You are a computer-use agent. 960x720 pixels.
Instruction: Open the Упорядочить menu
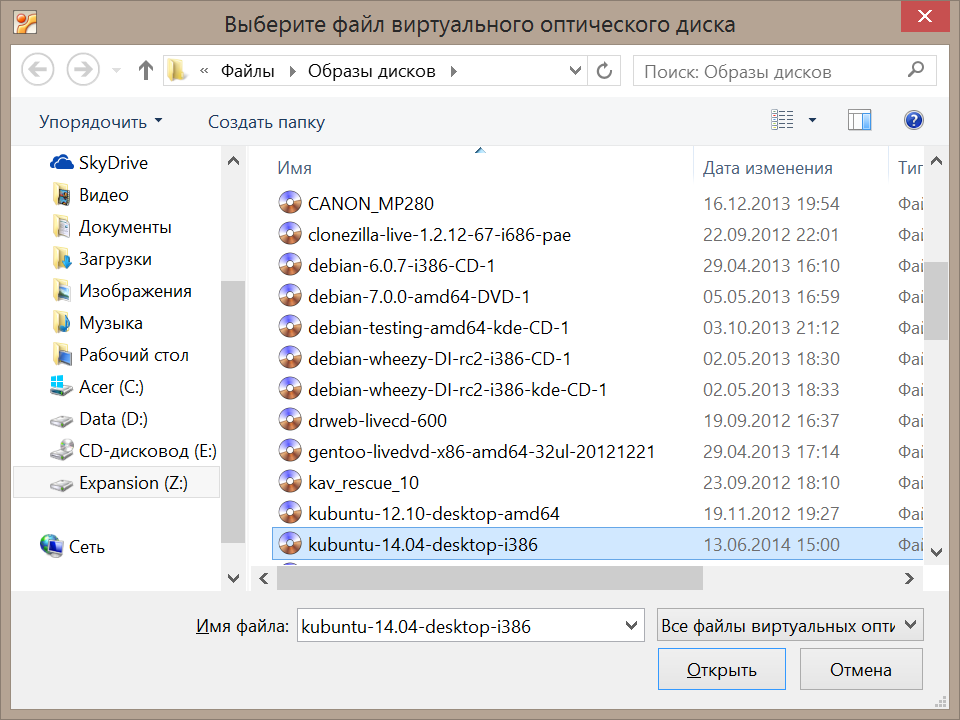(x=100, y=121)
